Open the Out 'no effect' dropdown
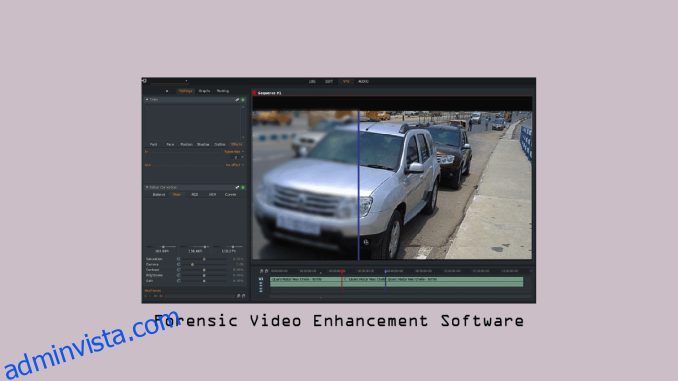Image resolution: width=678 pixels, height=381 pixels. point(234,165)
